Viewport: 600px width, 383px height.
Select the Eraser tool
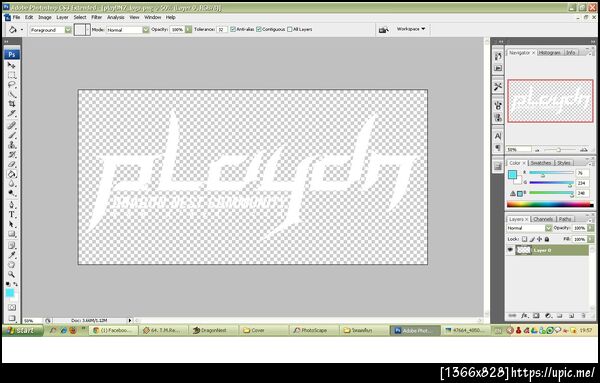click(11, 165)
